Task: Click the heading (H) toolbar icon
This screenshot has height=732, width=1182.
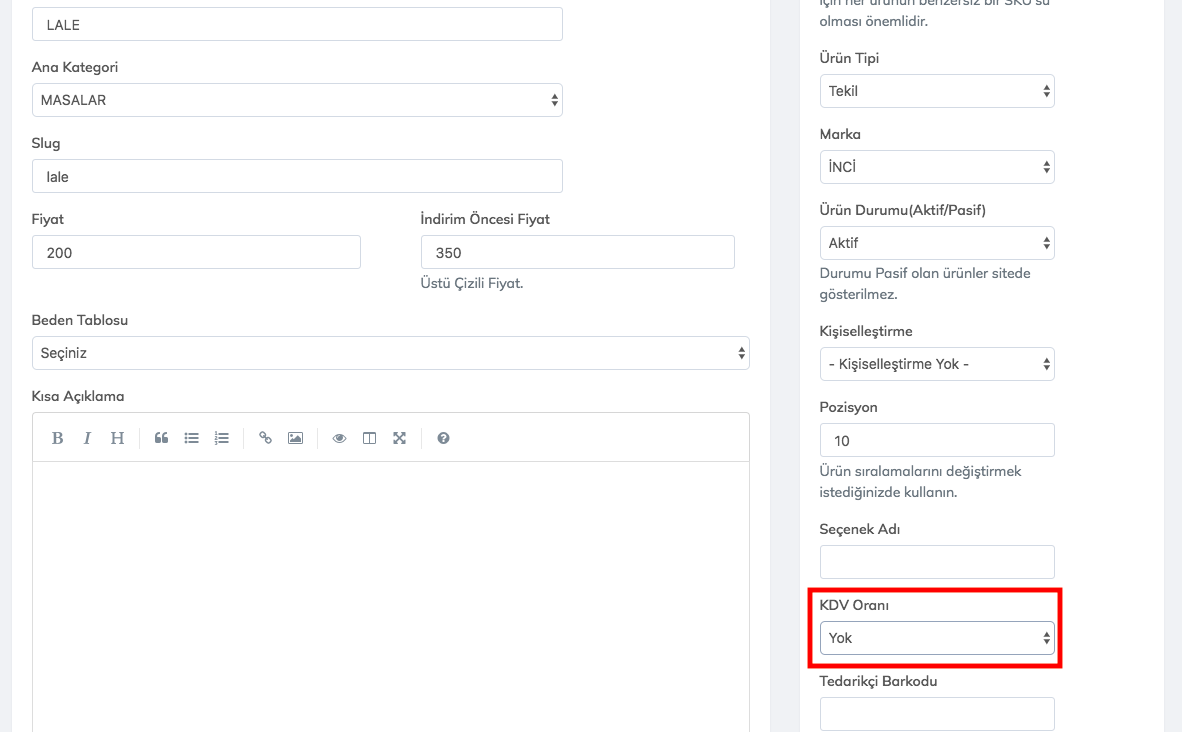Action: tap(117, 438)
